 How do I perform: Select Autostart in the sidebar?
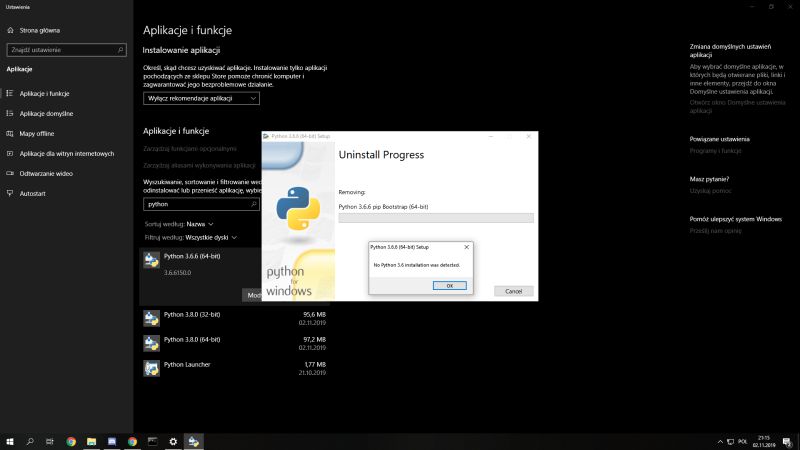click(33, 193)
